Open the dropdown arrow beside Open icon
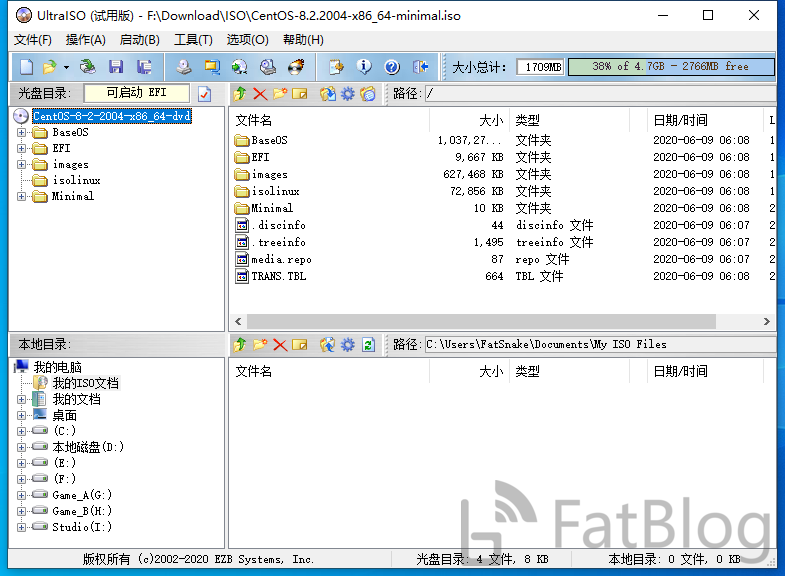Screen dimensions: 785x576 tap(66, 67)
